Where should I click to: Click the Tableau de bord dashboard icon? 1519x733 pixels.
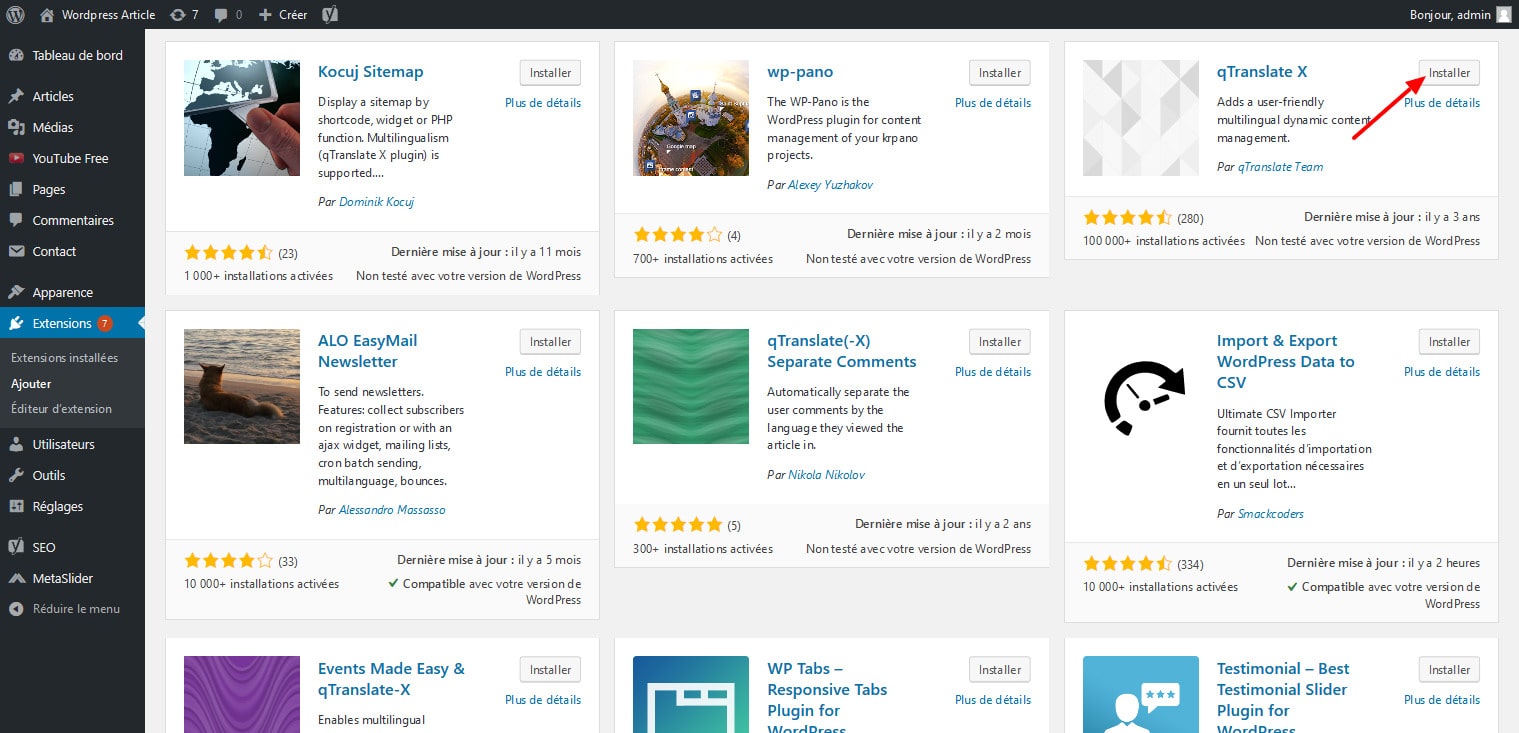[x=16, y=55]
